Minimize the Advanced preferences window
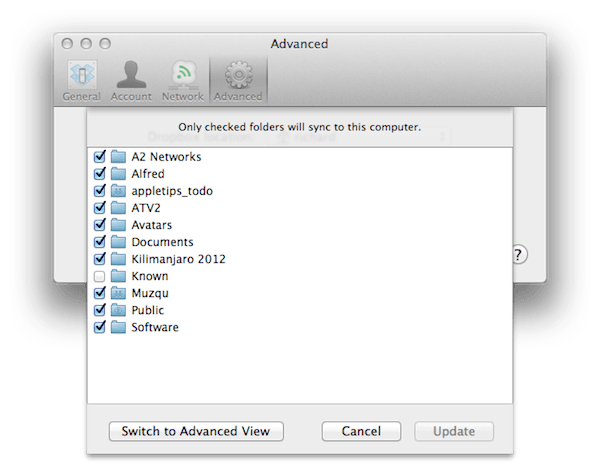The height and width of the screenshot is (464, 600). click(86, 44)
